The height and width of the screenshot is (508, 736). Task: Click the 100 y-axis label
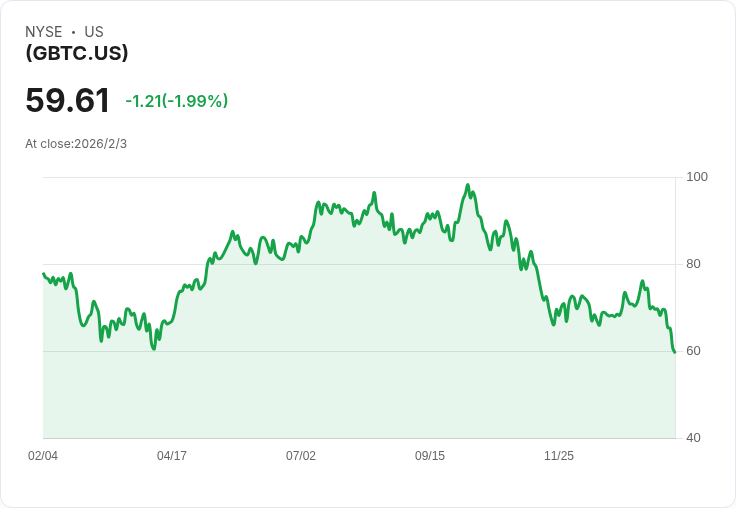697,177
